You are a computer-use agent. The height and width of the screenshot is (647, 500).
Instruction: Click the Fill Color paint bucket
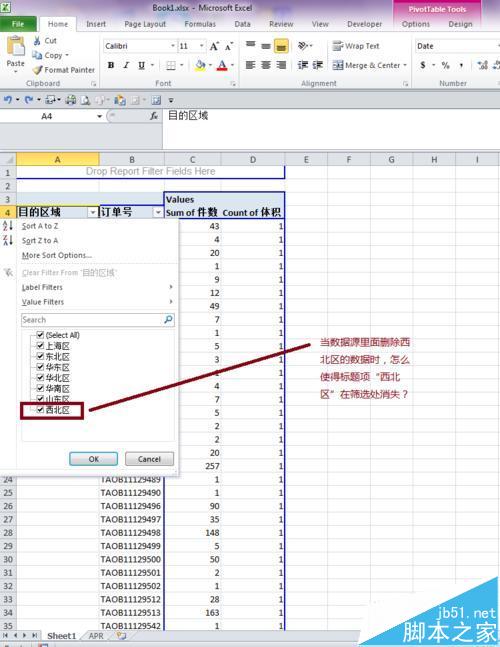tap(200, 65)
